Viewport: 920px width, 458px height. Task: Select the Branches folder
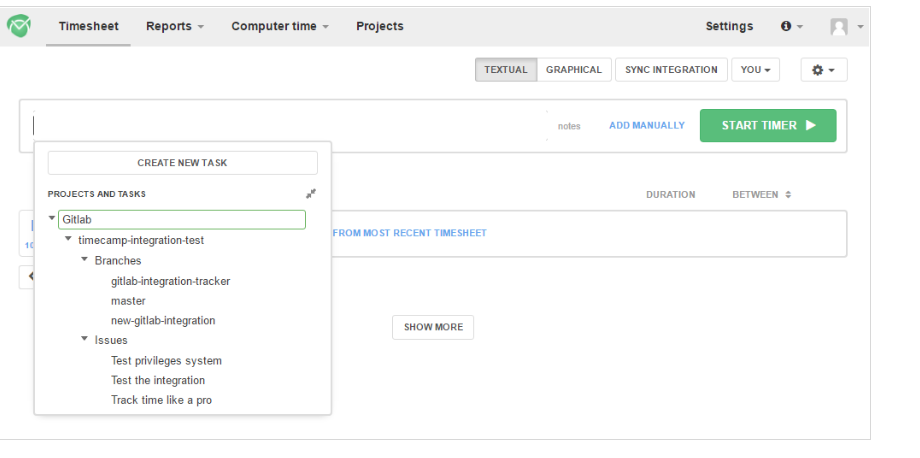pos(118,260)
